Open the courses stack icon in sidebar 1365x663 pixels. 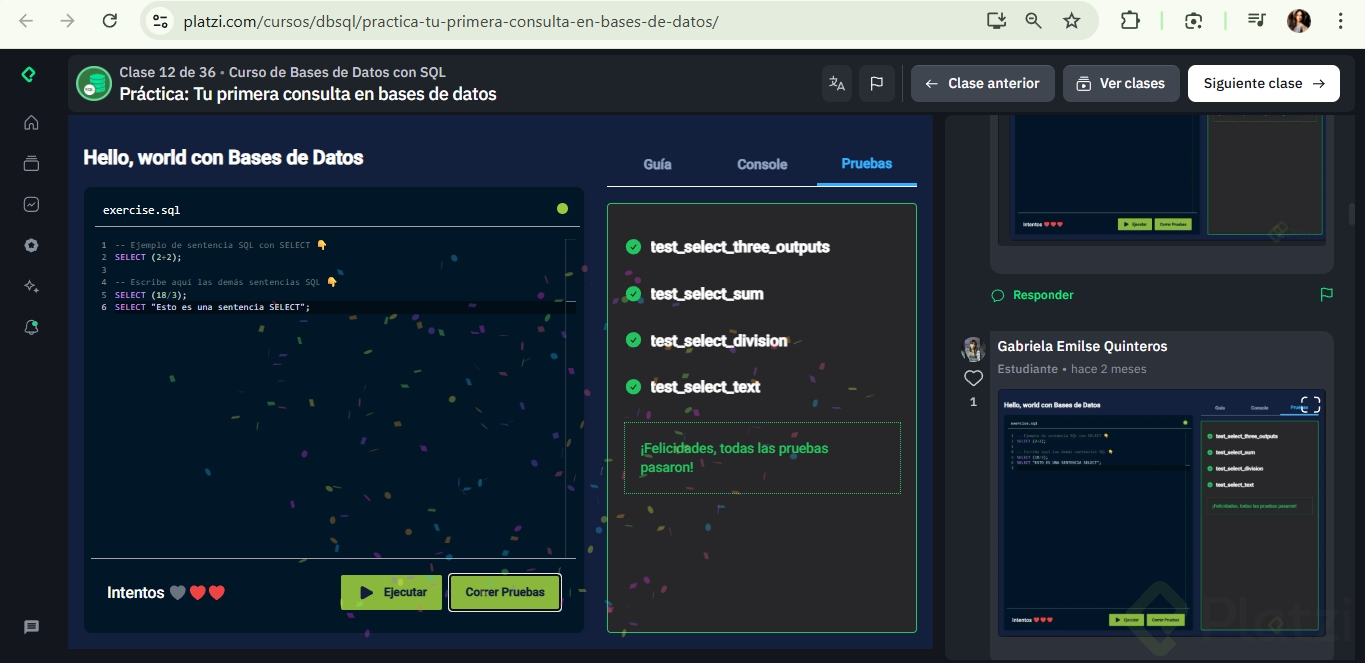31,163
